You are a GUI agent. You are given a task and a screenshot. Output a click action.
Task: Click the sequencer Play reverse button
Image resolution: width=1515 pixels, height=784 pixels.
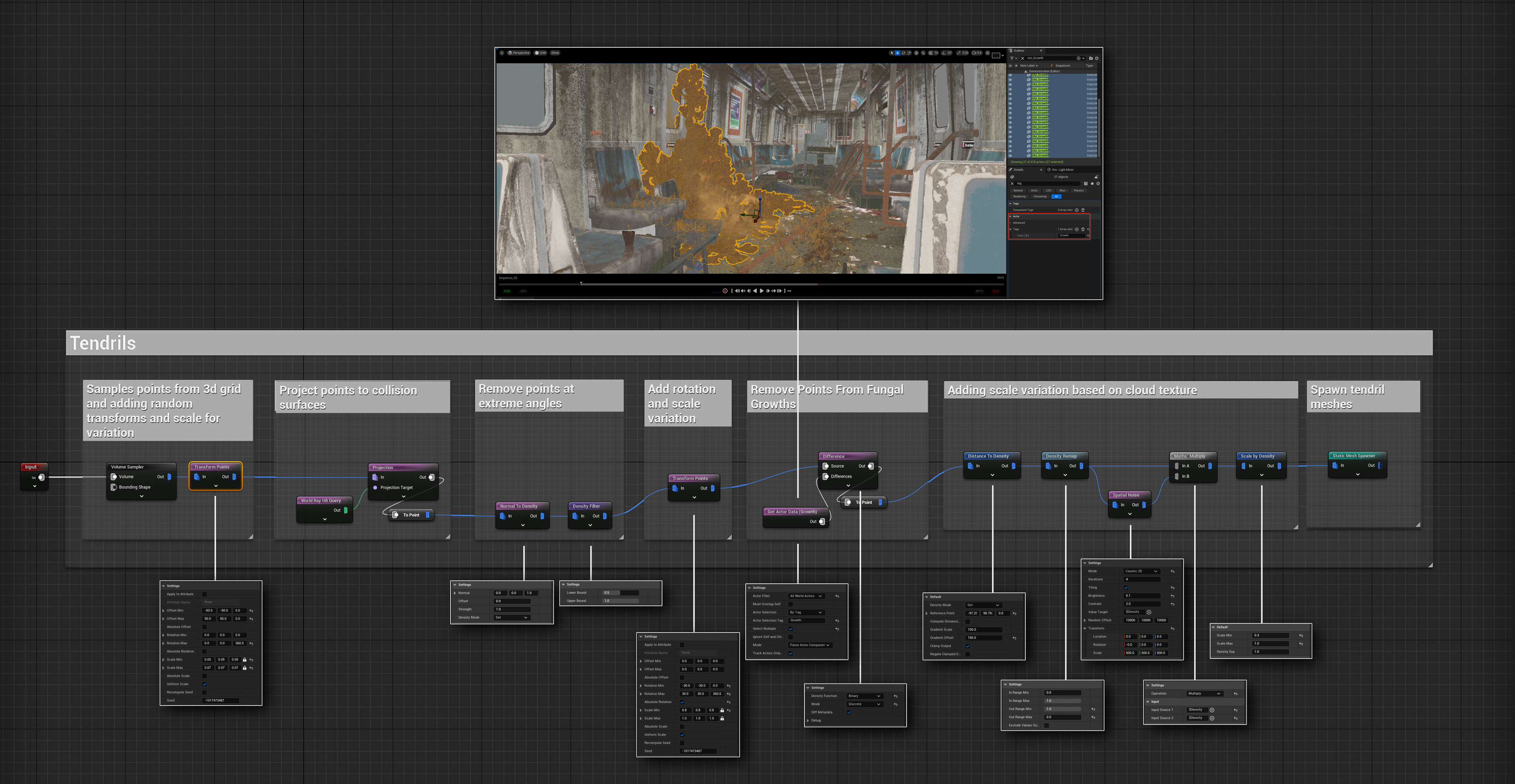(x=755, y=291)
